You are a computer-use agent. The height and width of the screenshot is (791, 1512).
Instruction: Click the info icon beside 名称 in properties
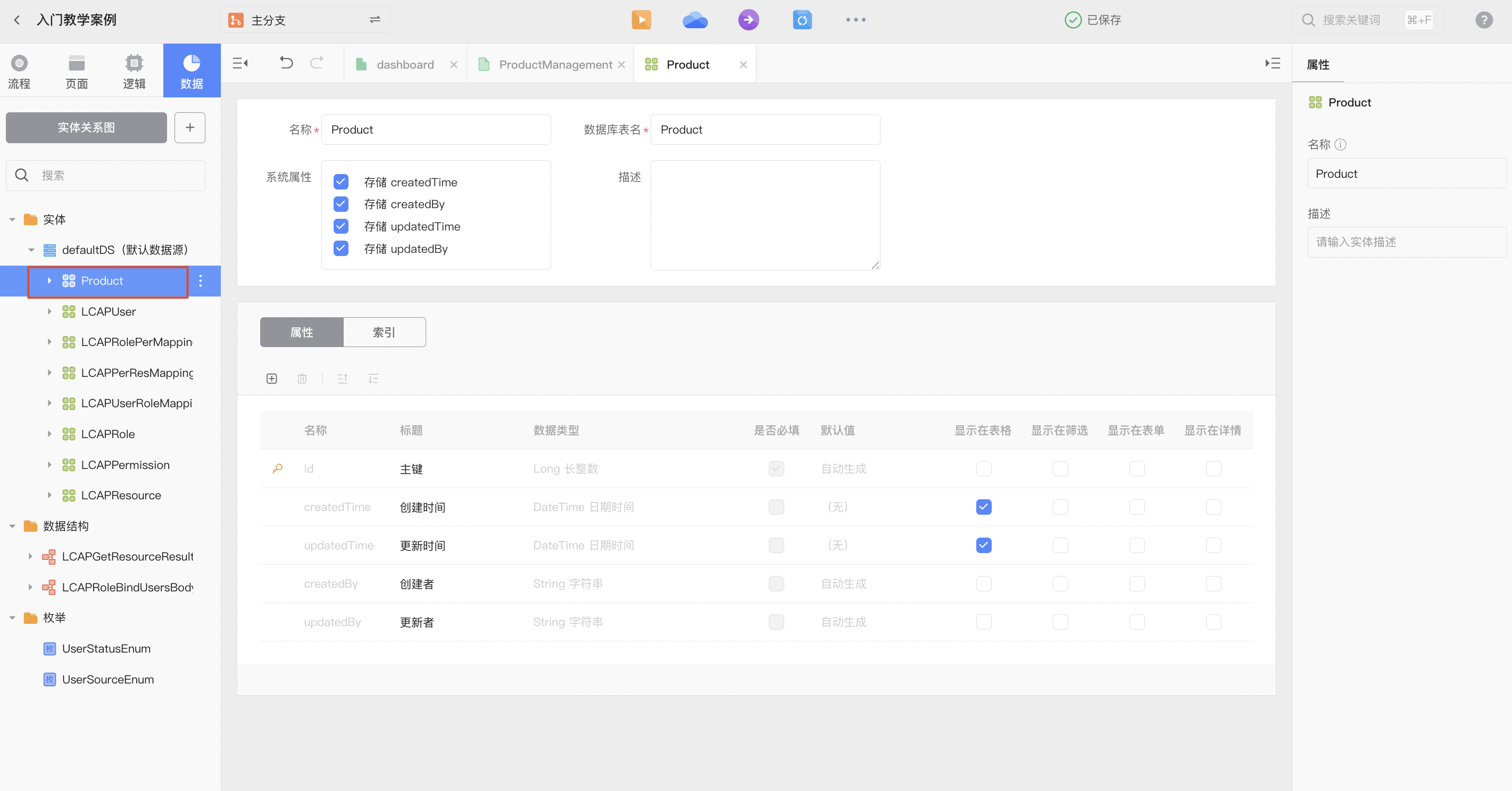pos(1341,144)
